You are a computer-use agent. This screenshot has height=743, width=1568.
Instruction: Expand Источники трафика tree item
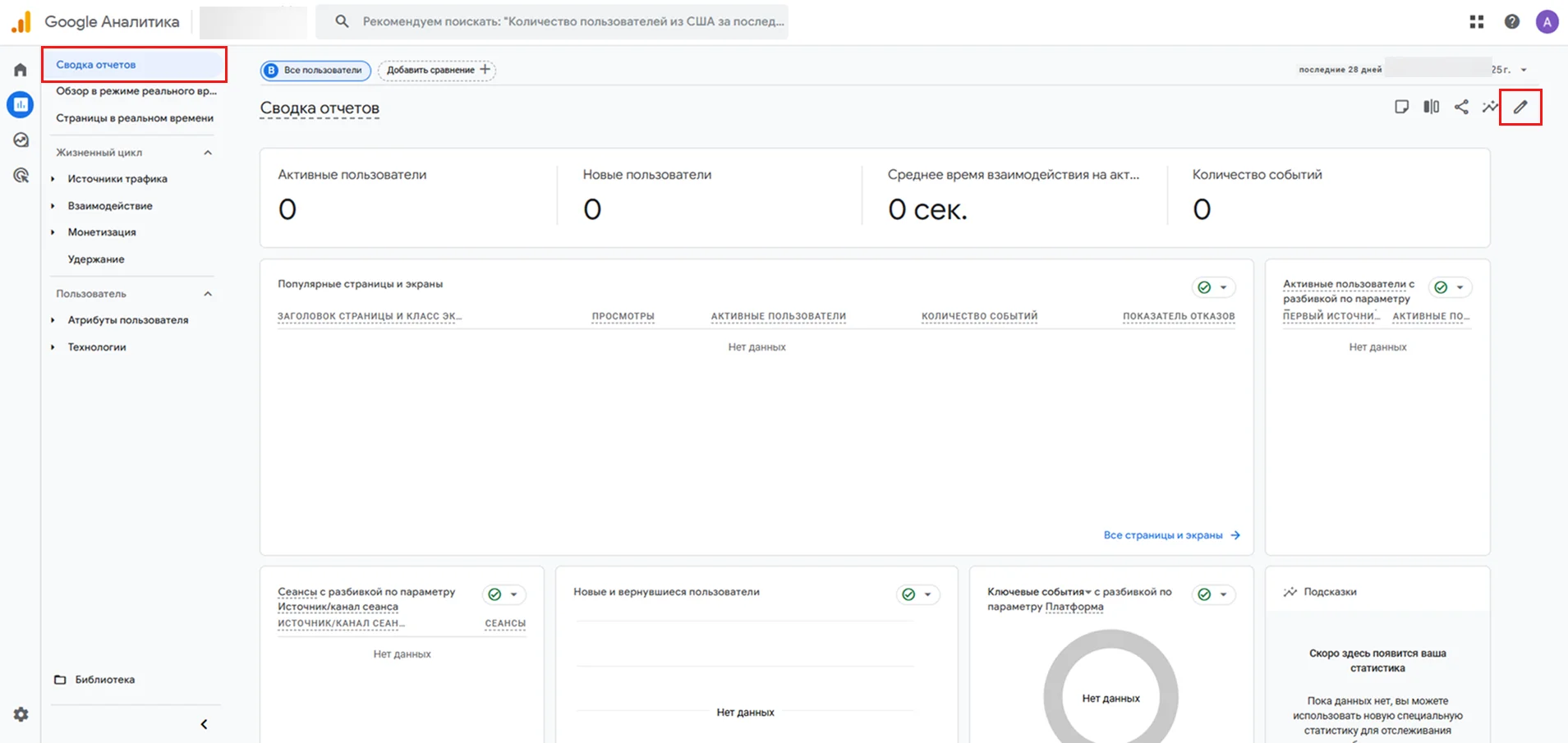[x=53, y=179]
